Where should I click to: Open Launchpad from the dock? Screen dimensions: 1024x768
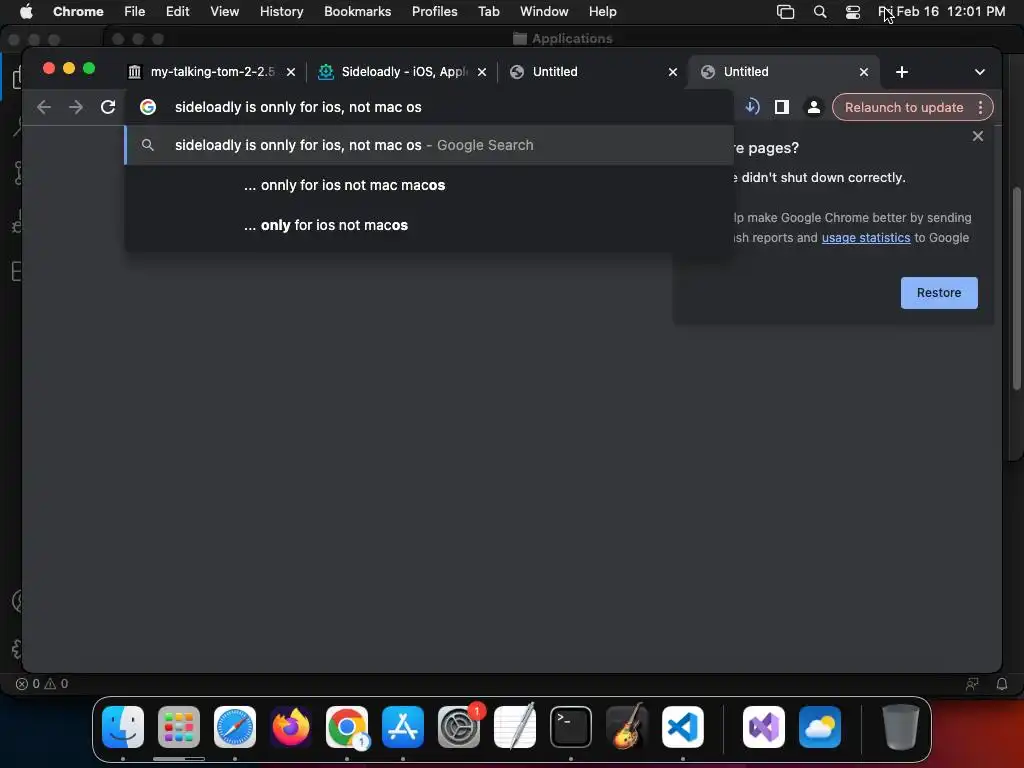coord(179,727)
